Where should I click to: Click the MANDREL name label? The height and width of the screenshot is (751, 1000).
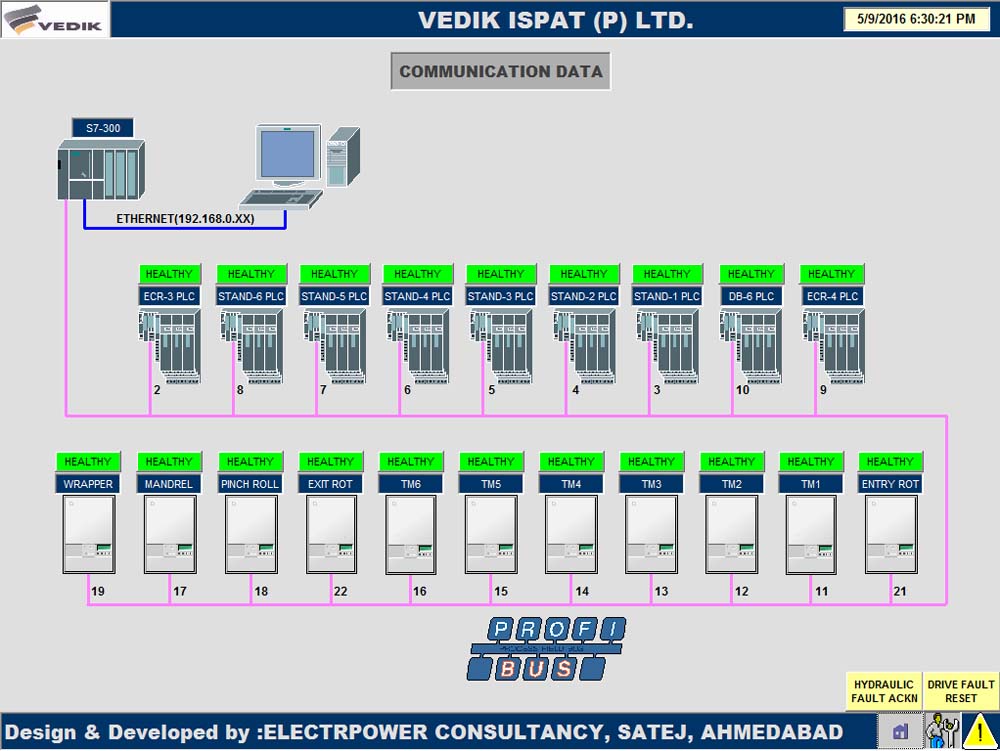(x=169, y=485)
